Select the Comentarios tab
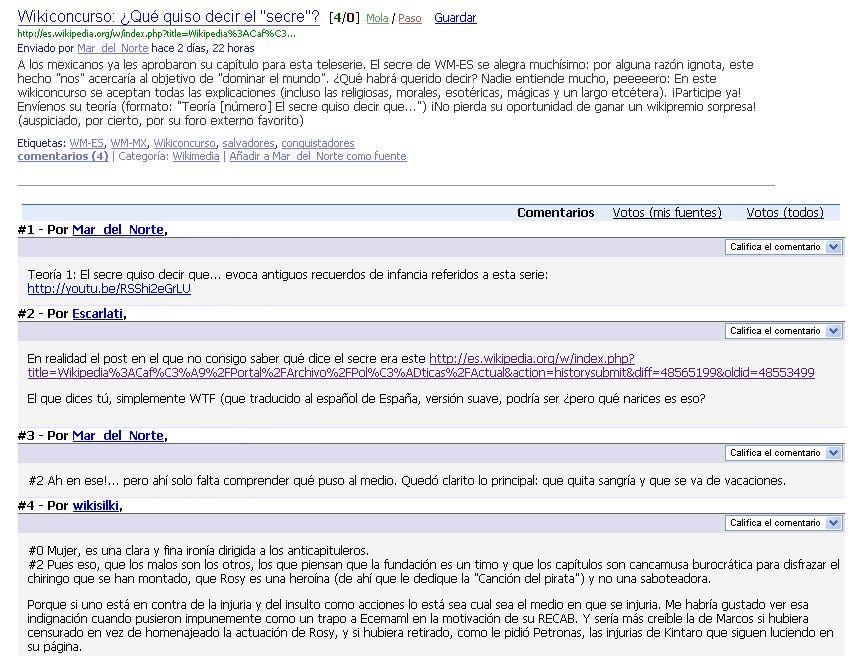This screenshot has width=861, height=656. pos(556,213)
